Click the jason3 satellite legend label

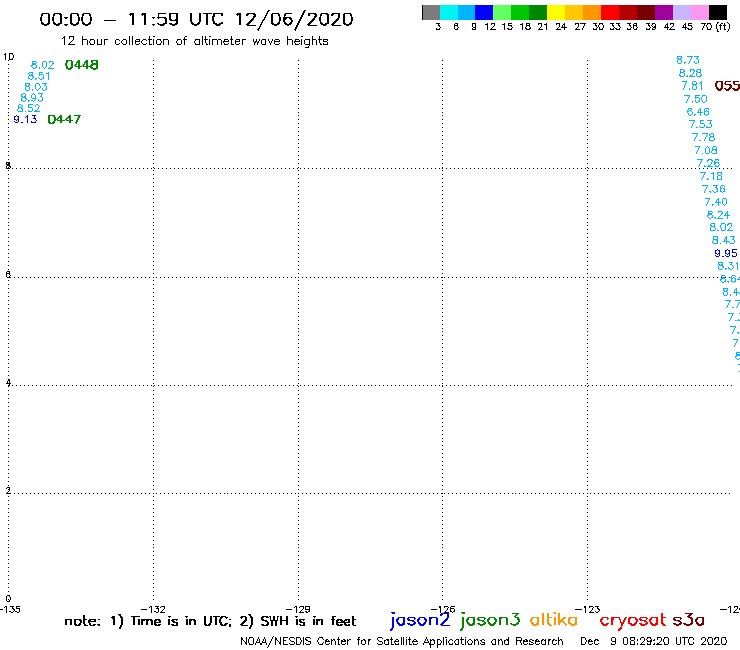490,620
